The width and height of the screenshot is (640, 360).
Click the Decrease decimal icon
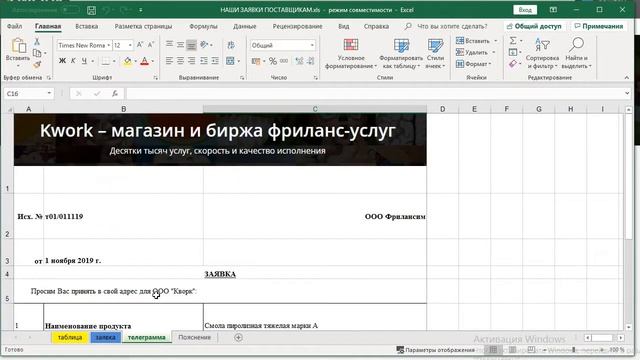click(x=311, y=61)
